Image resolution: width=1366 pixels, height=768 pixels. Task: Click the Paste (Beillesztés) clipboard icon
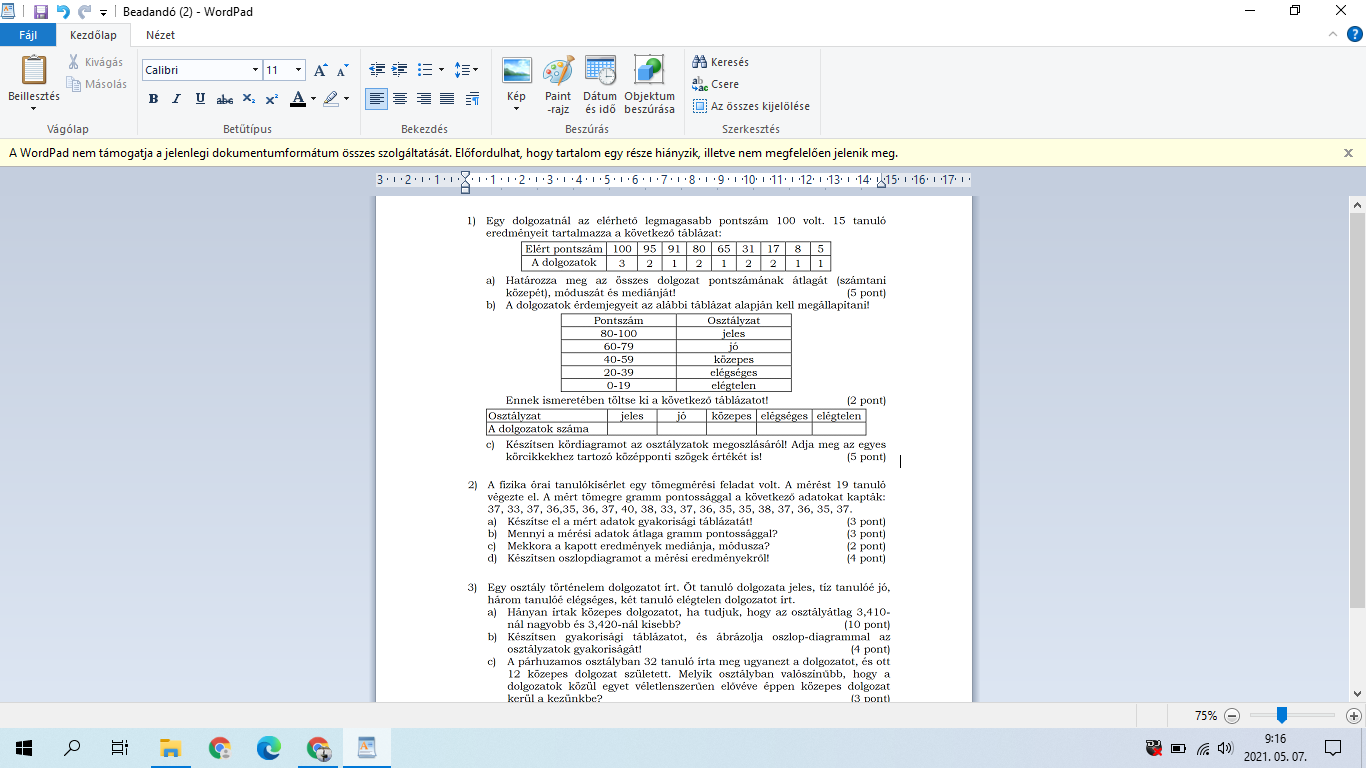click(x=34, y=72)
